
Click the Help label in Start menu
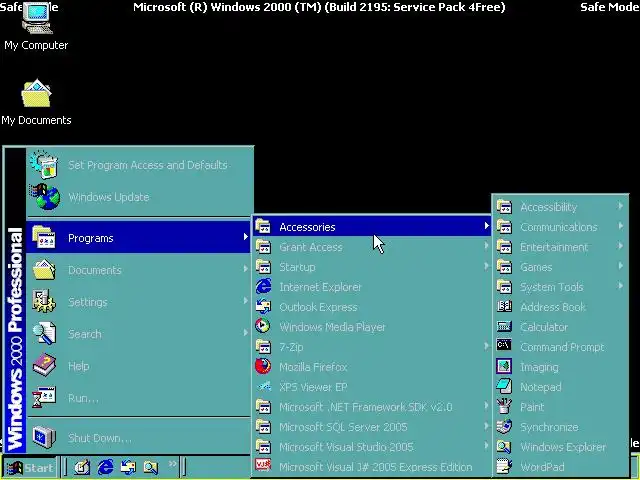tap(78, 366)
